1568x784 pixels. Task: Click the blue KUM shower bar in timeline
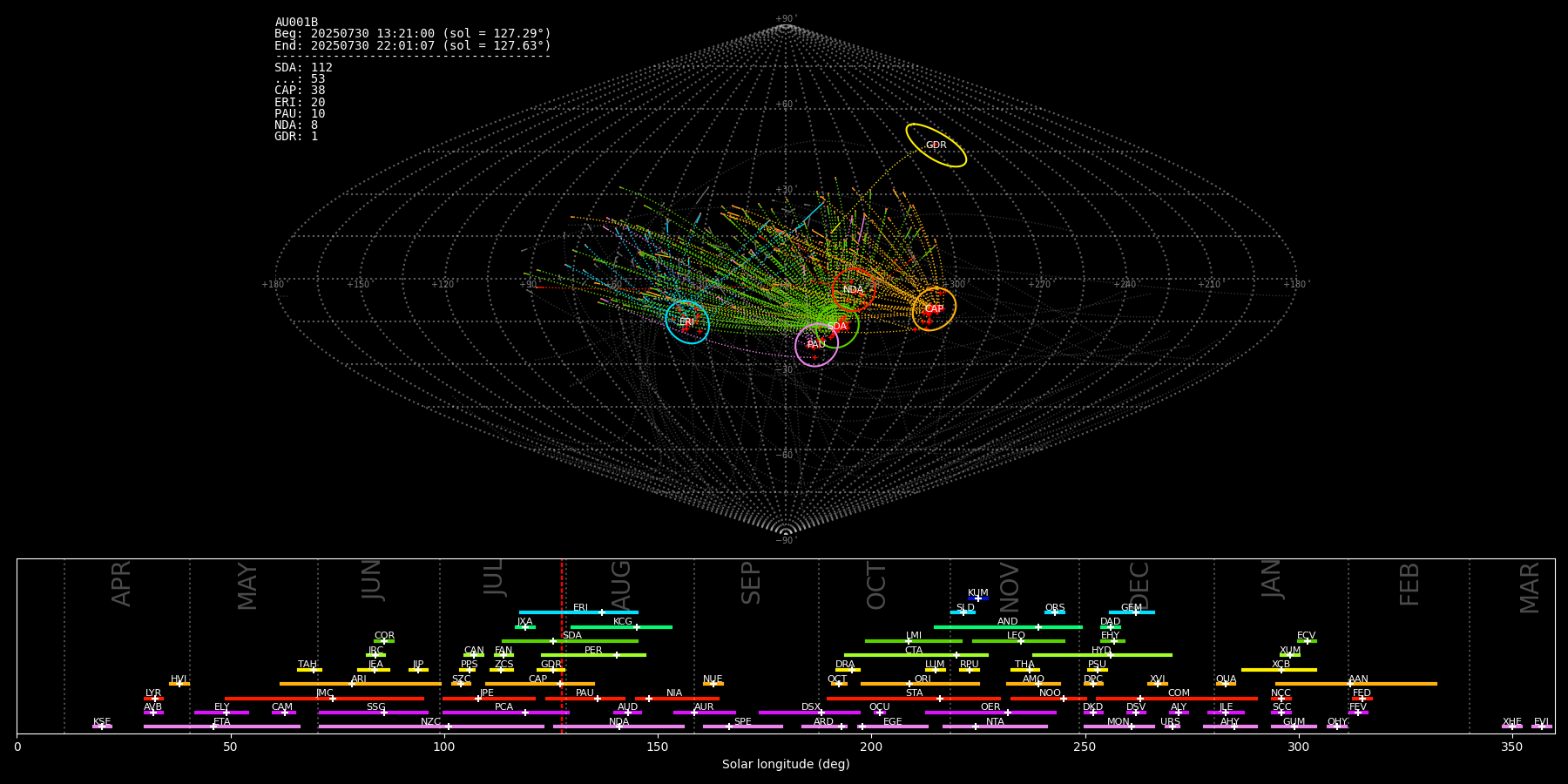tap(978, 598)
